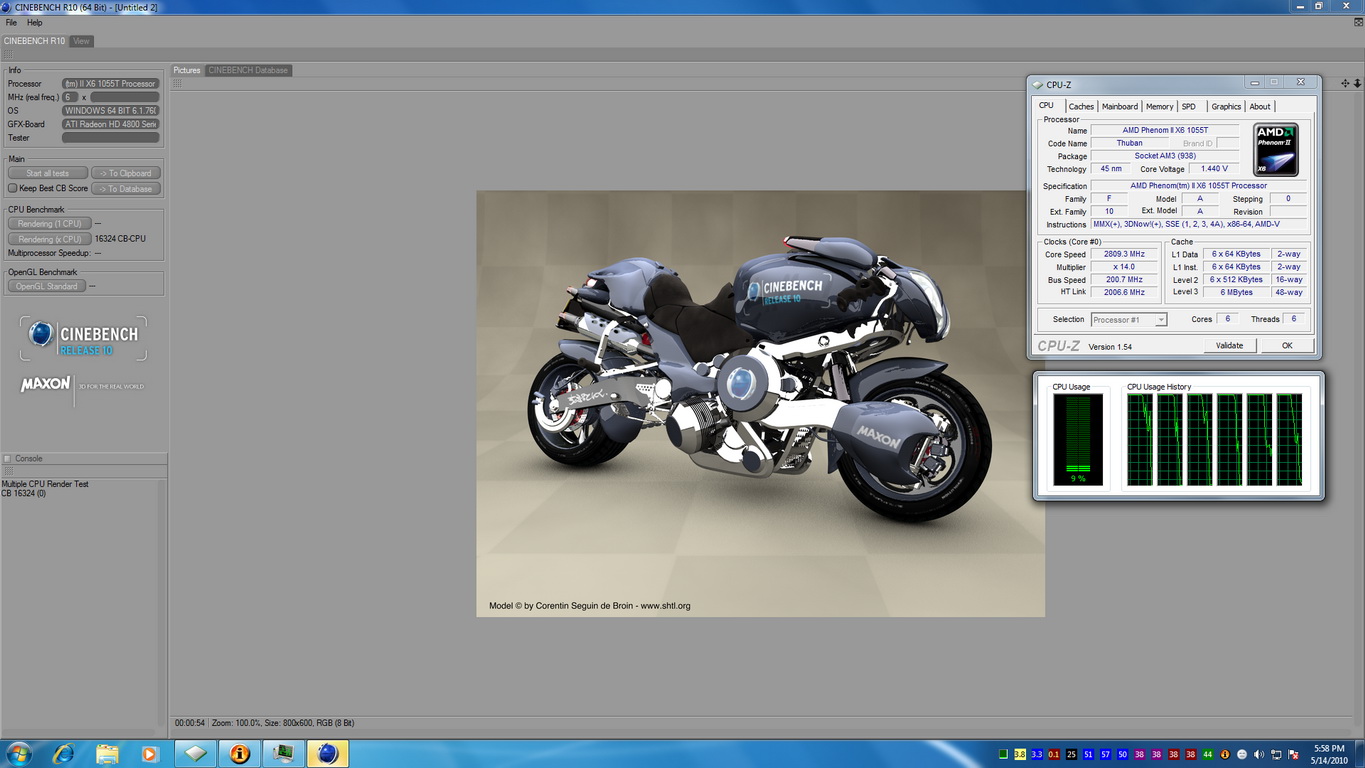Activate the CINEBENCH sphere taskbar button
This screenshot has height=768, width=1365.
coord(328,754)
